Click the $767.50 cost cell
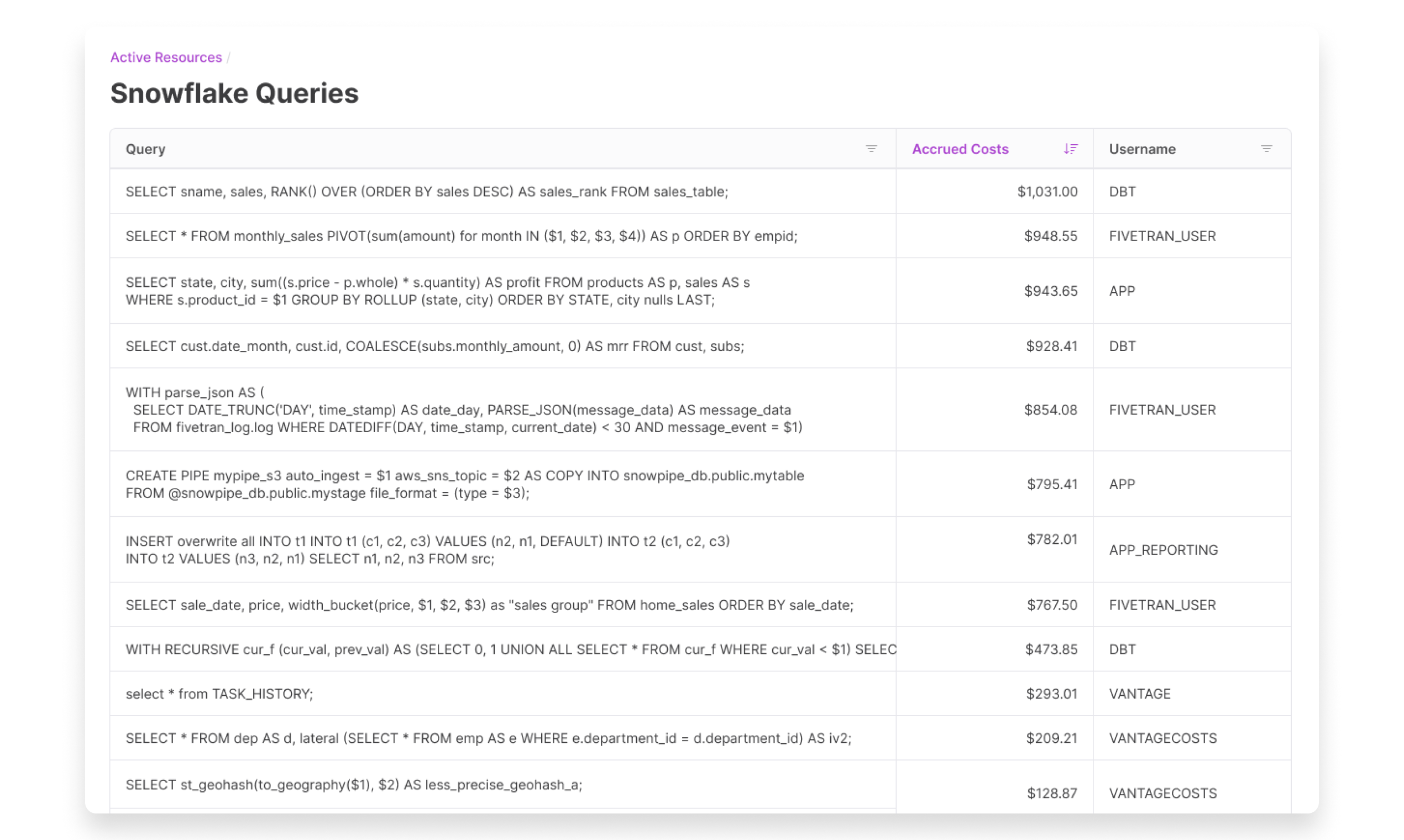The image size is (1404, 840). coord(1052,605)
